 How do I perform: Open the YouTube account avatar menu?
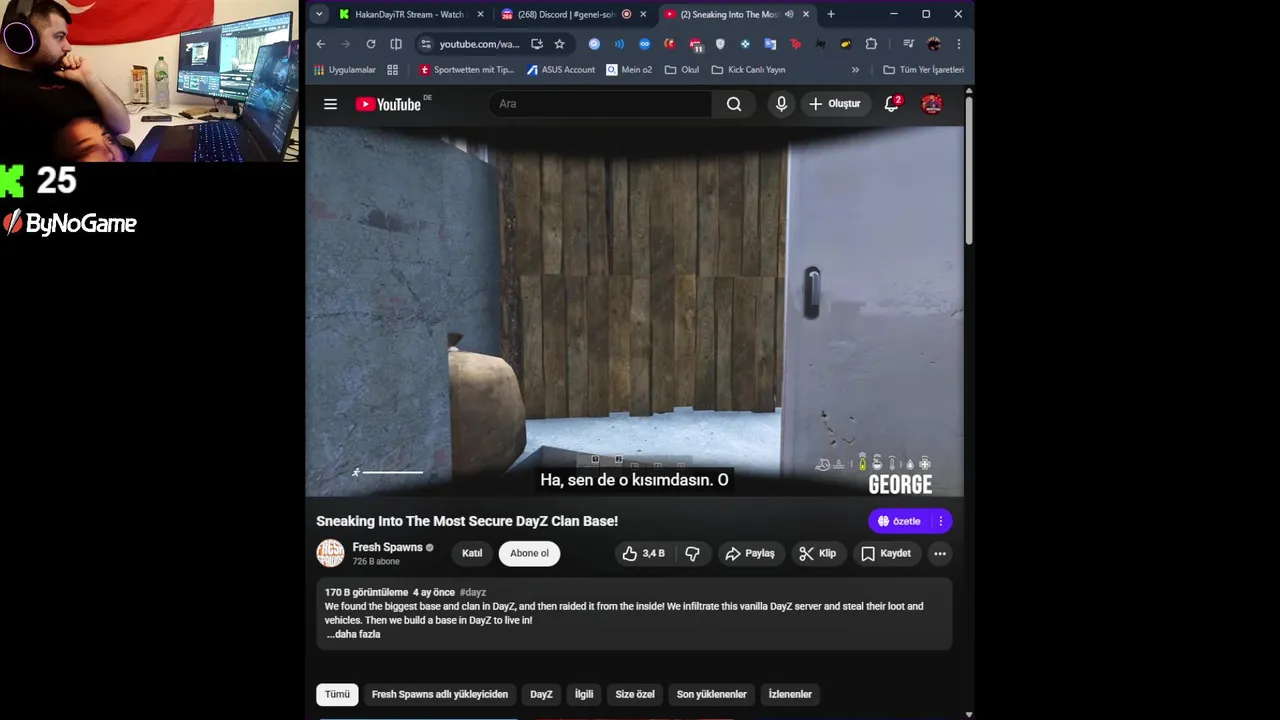click(x=932, y=104)
